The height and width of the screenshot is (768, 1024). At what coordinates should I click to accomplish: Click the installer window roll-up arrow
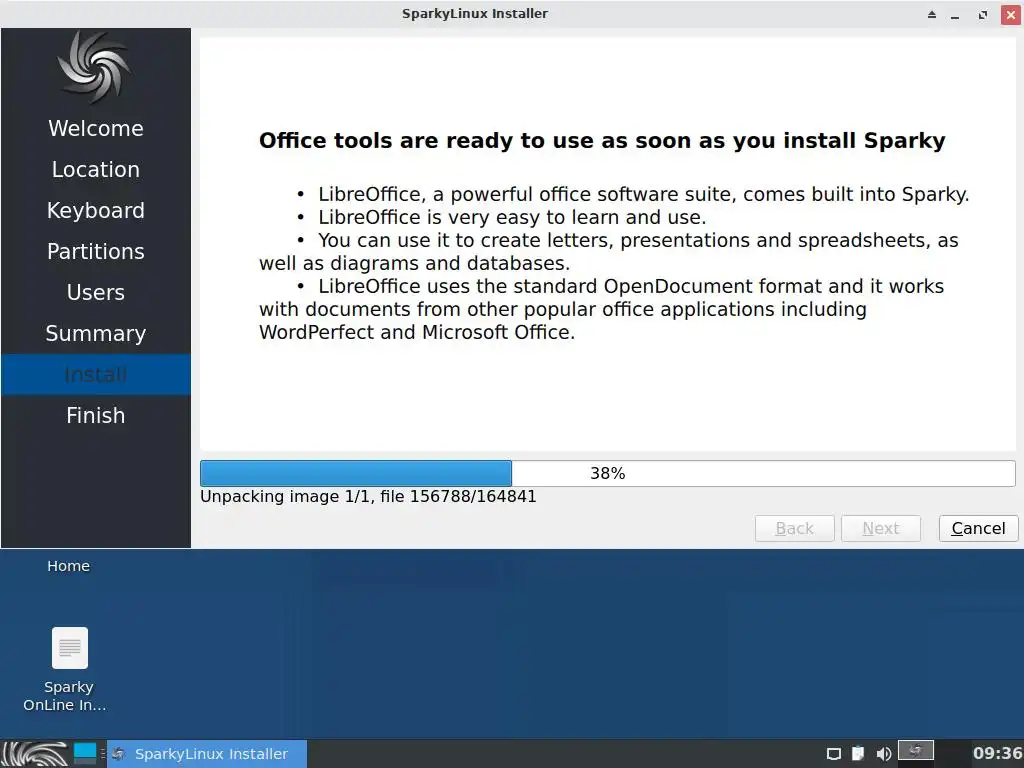click(x=932, y=14)
